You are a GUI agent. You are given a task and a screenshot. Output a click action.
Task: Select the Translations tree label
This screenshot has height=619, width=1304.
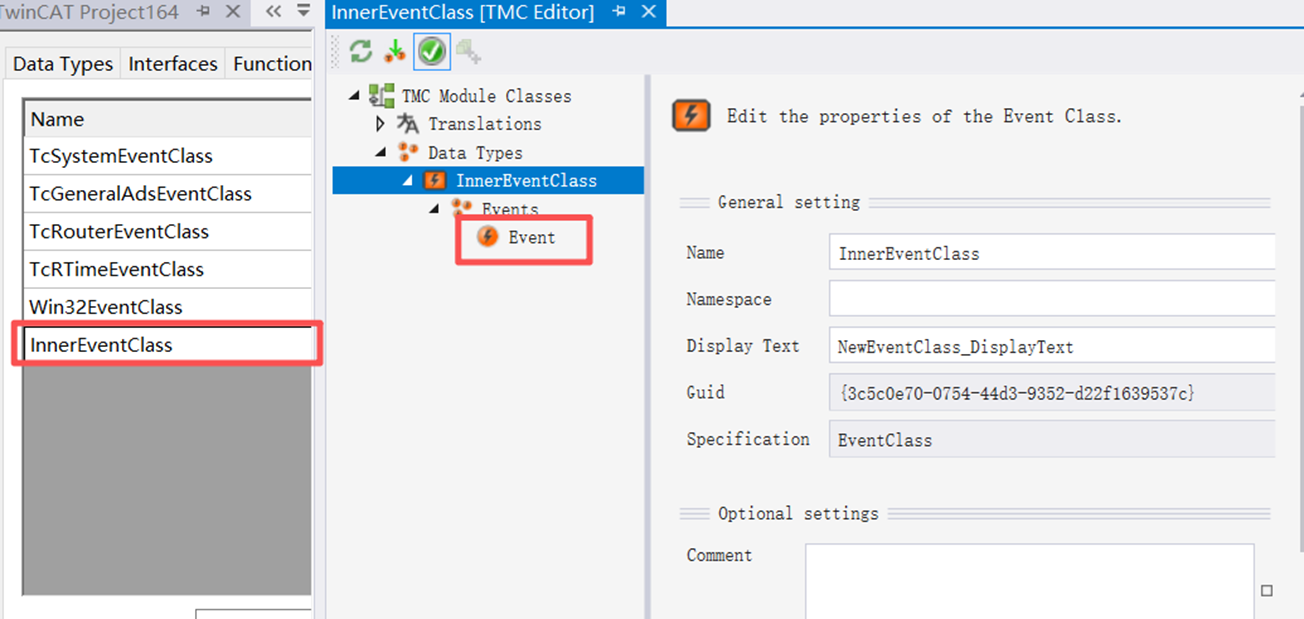point(485,124)
